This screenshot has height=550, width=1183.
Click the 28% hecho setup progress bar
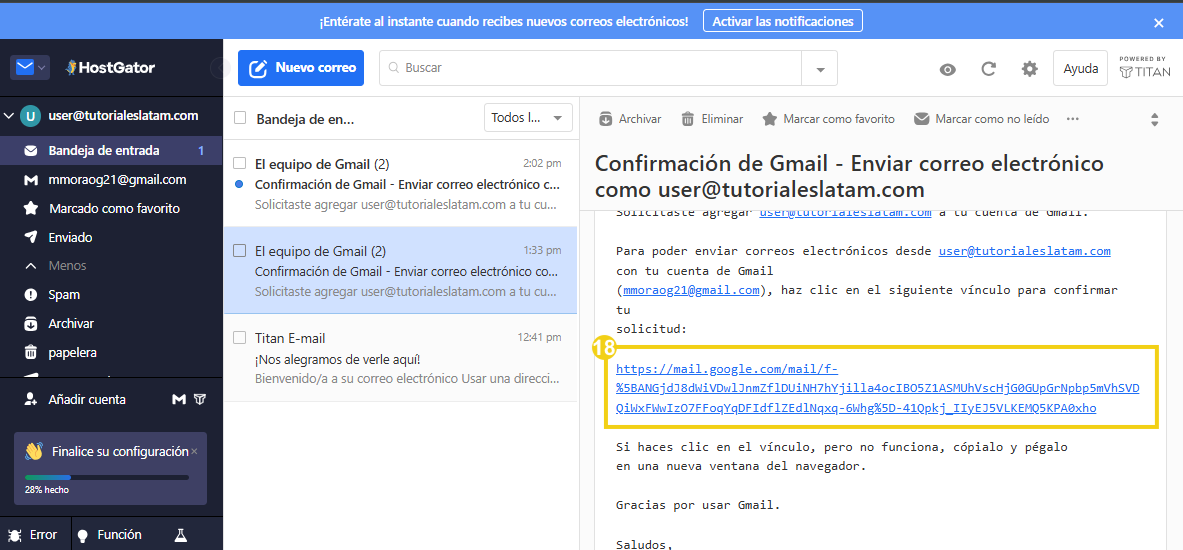coord(106,478)
